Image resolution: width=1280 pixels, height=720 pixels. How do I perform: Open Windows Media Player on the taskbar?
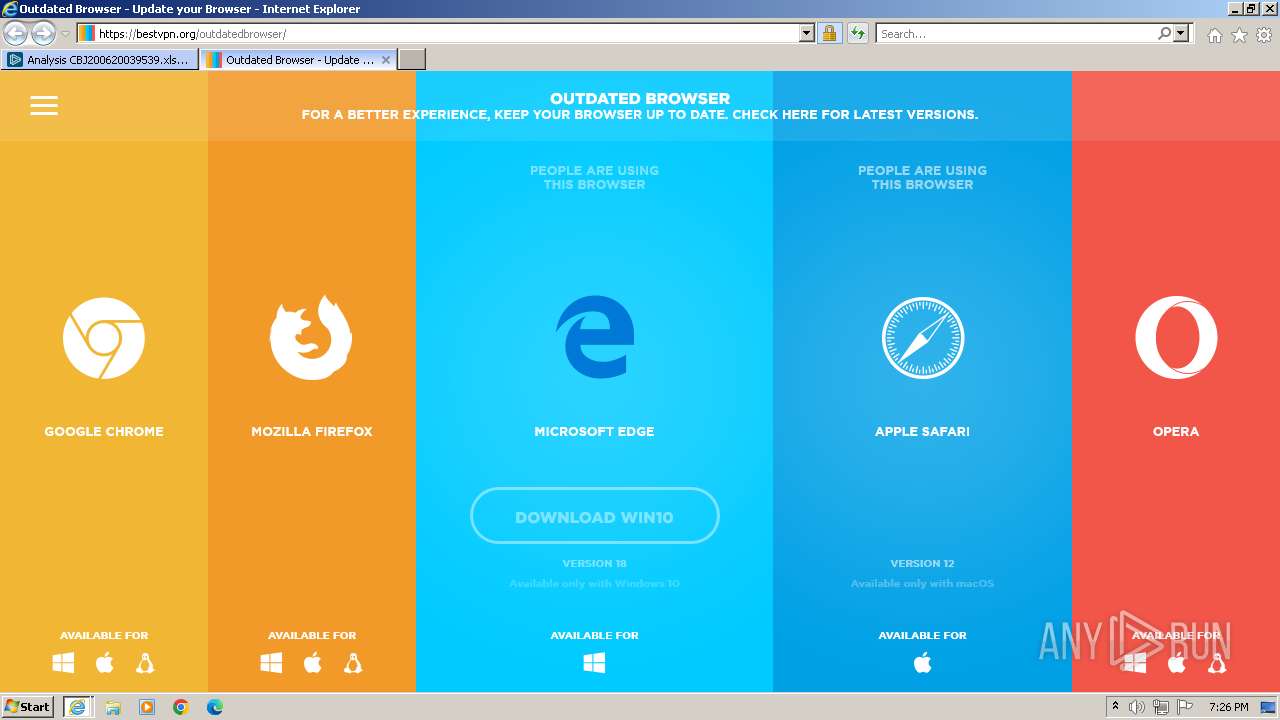point(147,707)
